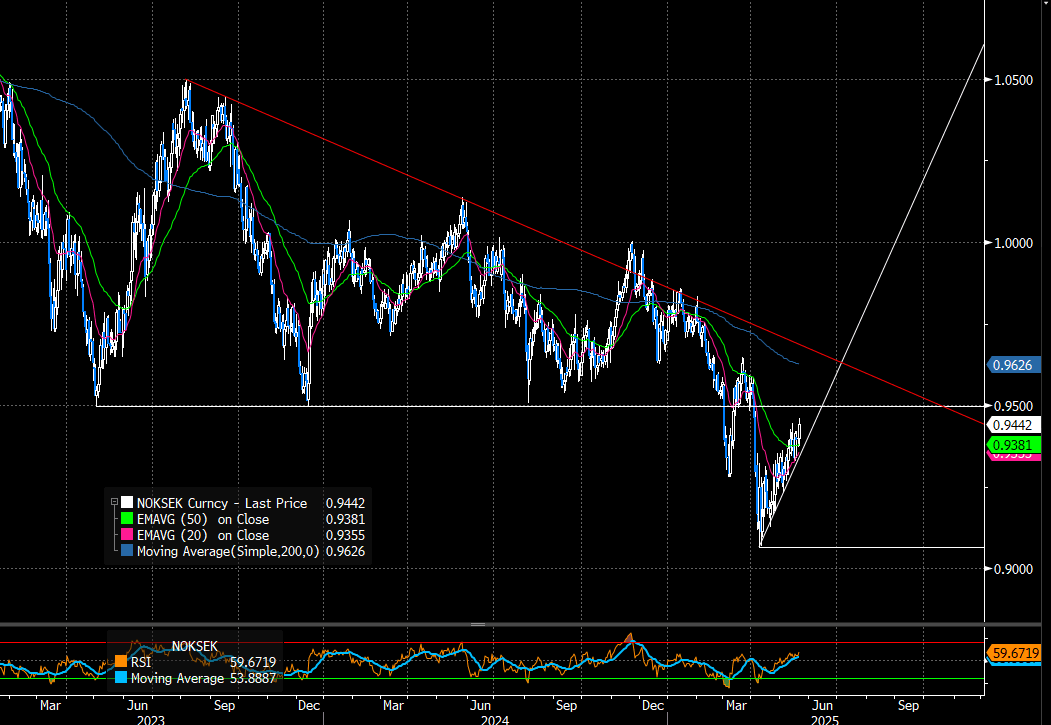Viewport: 1051px width, 725px height.
Task: Click the 0.9381 EMA axis label
Action: pyautogui.click(x=1013, y=444)
